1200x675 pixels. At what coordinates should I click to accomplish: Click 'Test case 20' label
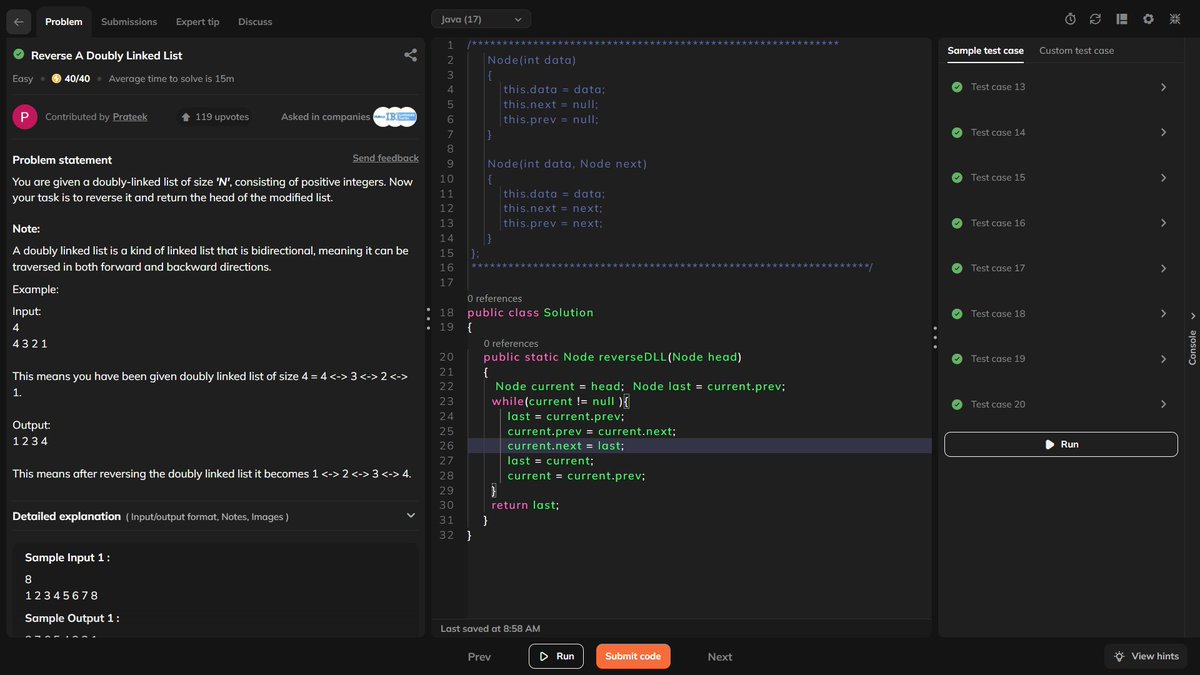[998, 404]
